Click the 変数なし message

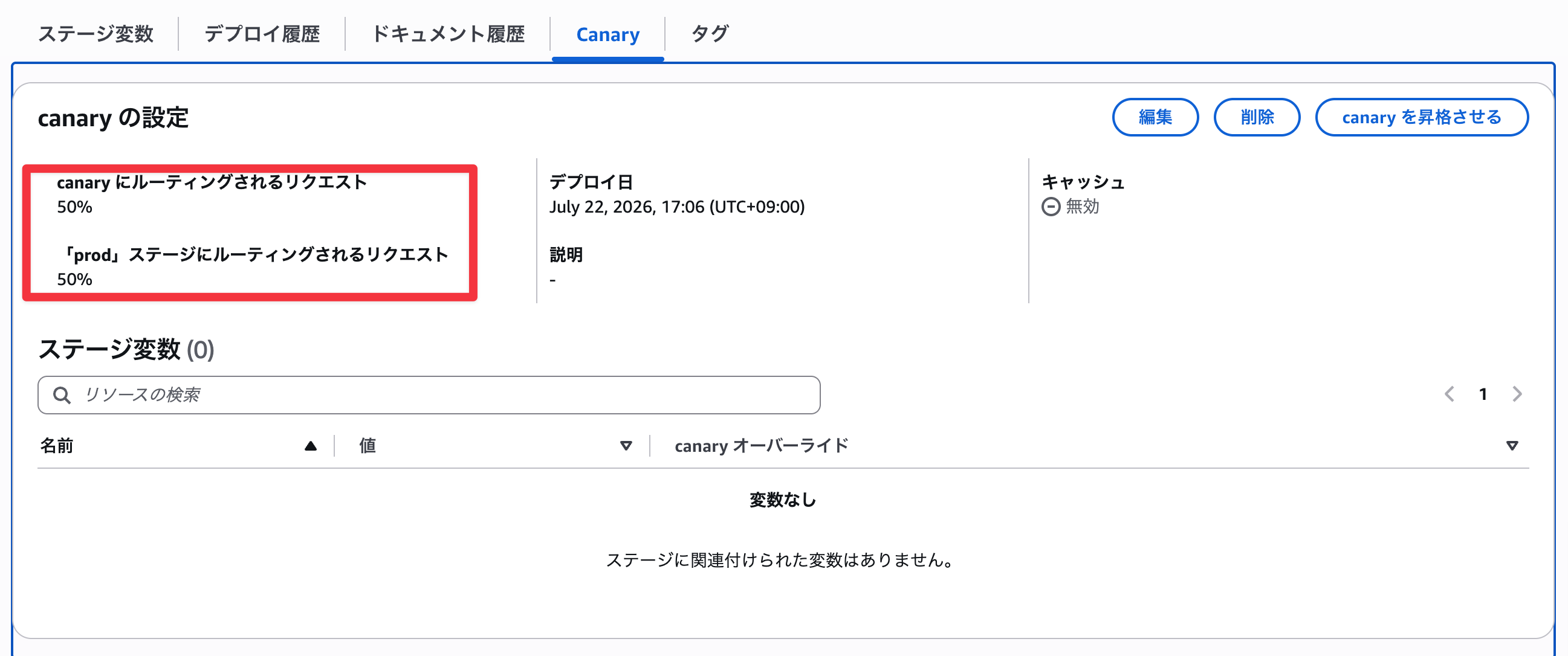coord(783,500)
